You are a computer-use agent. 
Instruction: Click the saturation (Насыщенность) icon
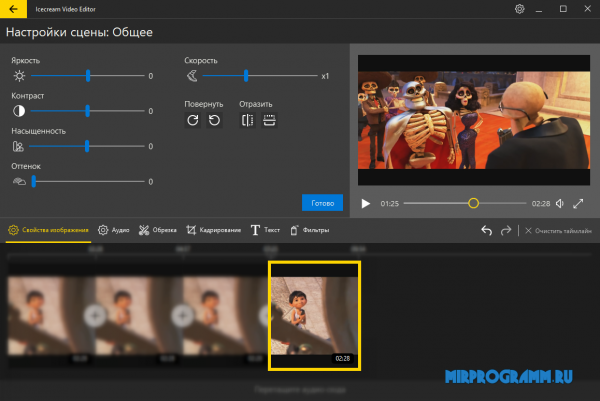click(x=18, y=146)
